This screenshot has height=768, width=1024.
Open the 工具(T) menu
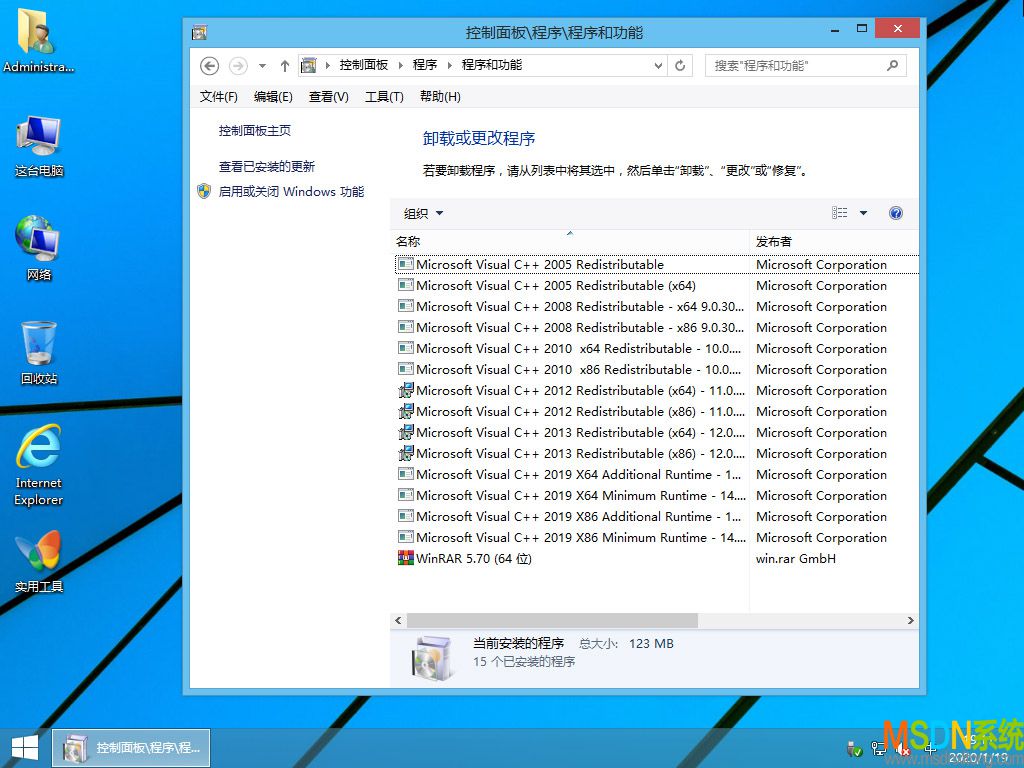pyautogui.click(x=384, y=97)
